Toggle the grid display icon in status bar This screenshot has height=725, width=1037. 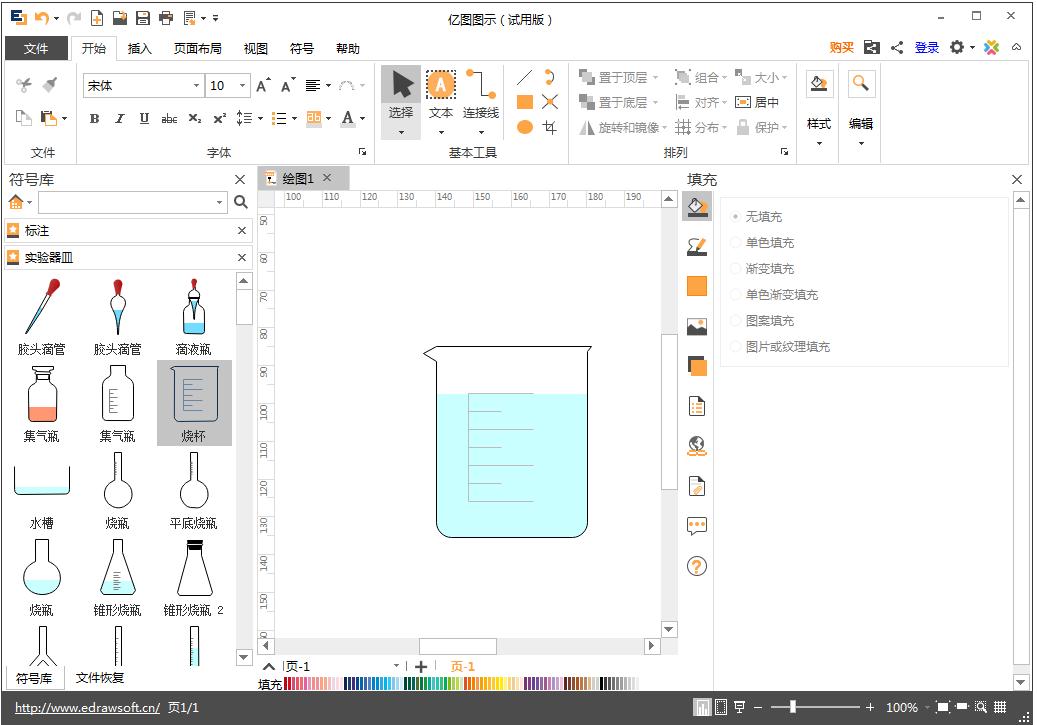[x=1000, y=707]
